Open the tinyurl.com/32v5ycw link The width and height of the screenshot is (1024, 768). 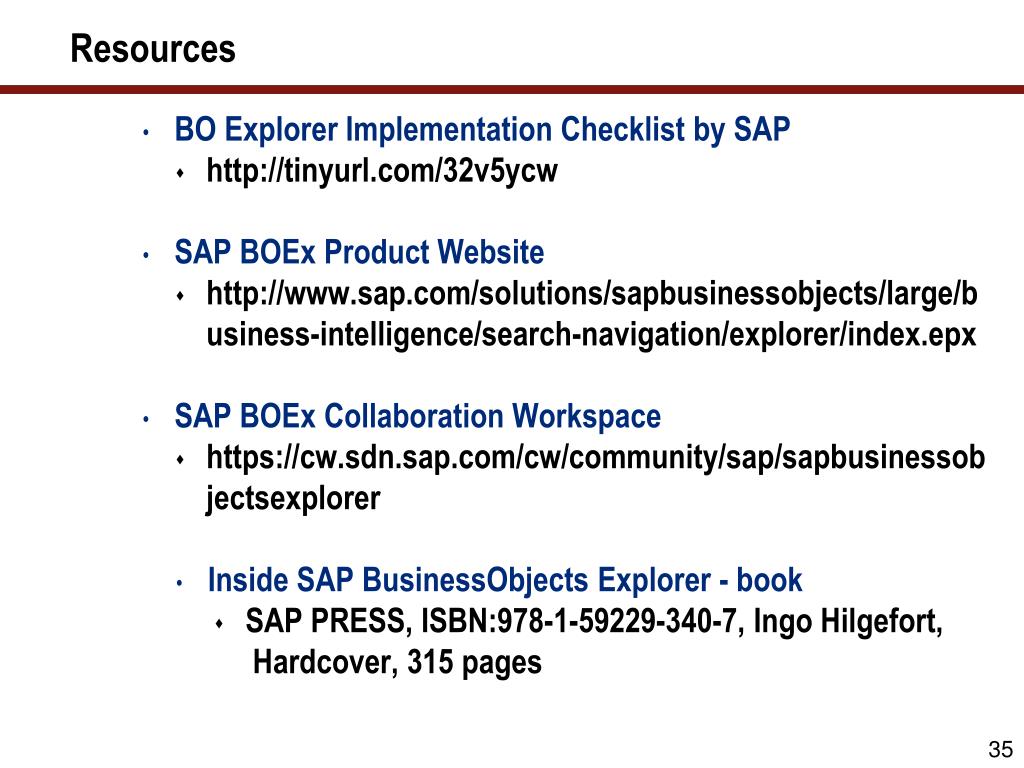coord(382,171)
